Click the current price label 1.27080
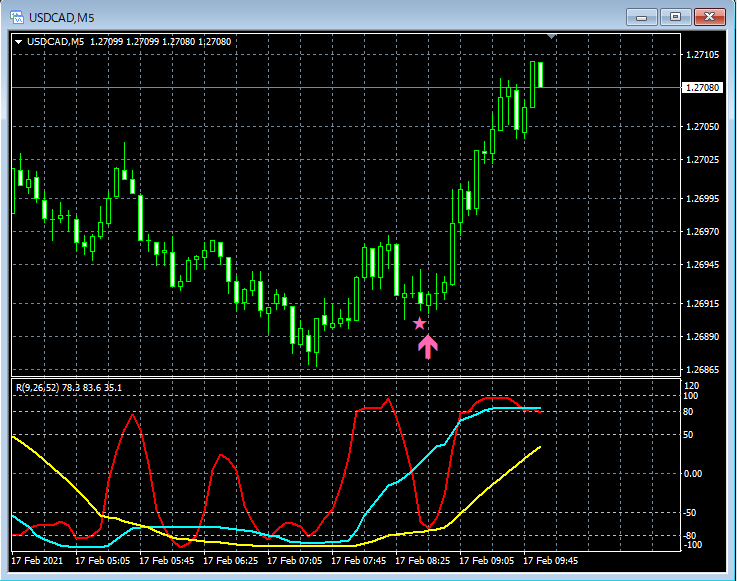 702,88
